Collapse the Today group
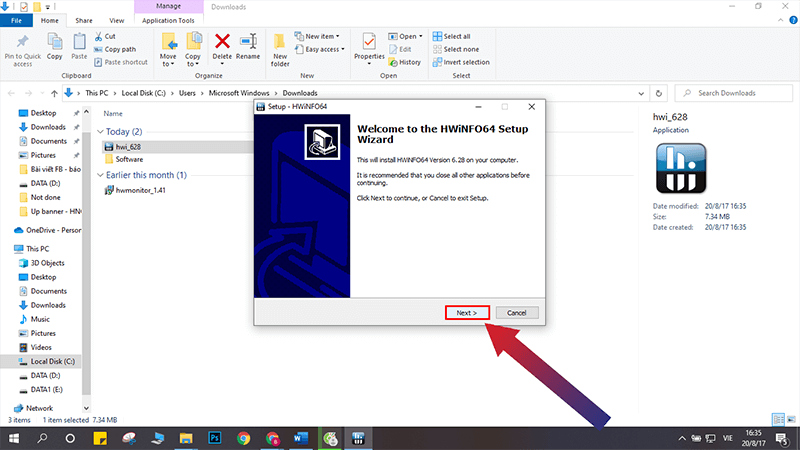This screenshot has height=450, width=800. pos(101,132)
